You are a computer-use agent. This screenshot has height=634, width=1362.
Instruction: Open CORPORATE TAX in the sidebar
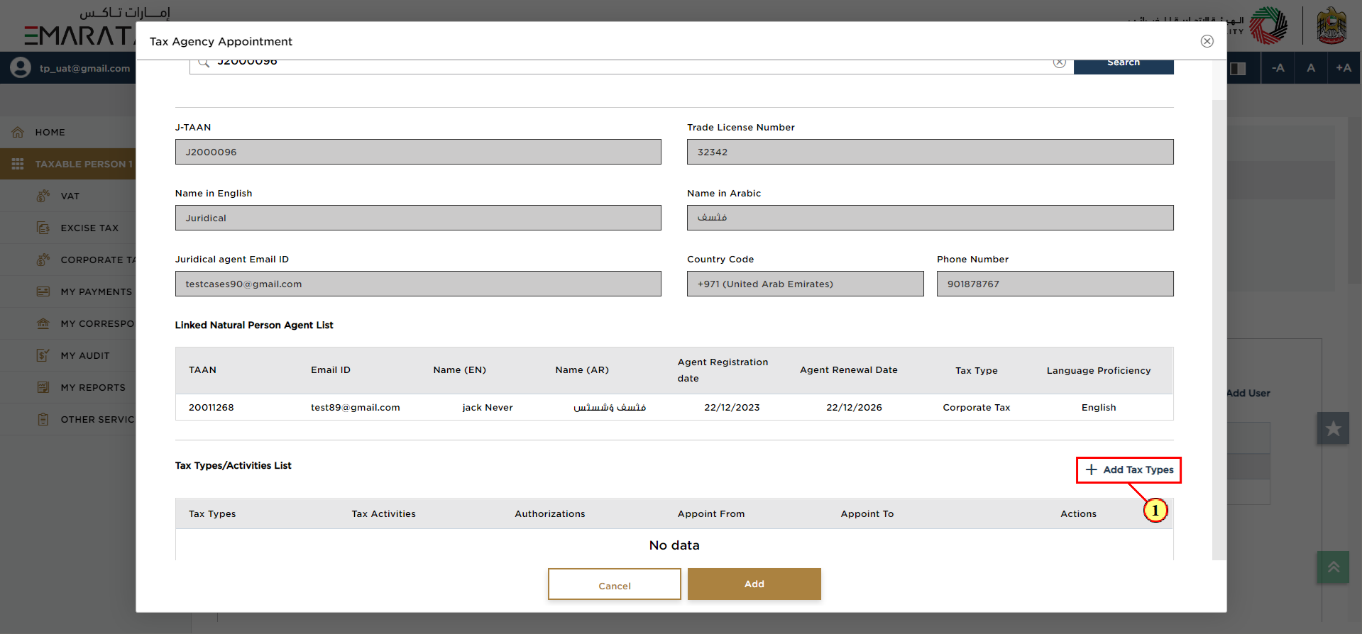coord(98,260)
